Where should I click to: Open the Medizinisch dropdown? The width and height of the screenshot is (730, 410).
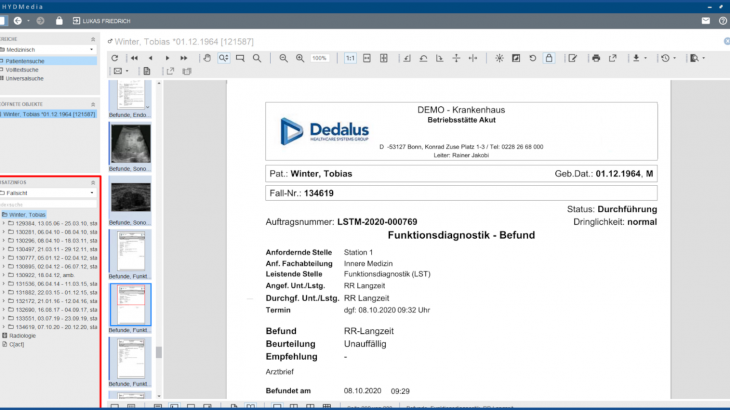pos(48,49)
